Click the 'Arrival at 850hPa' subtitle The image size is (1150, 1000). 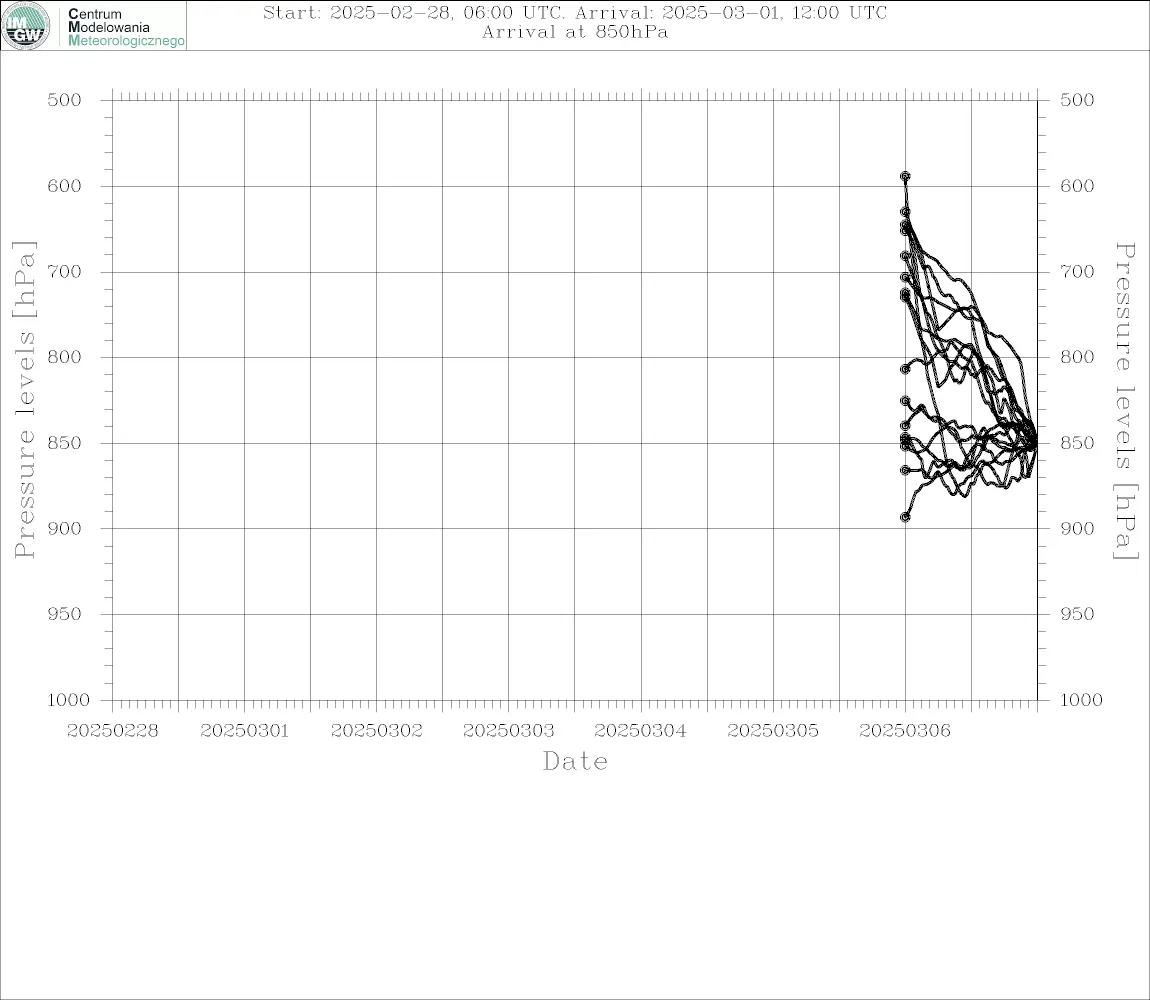point(575,32)
